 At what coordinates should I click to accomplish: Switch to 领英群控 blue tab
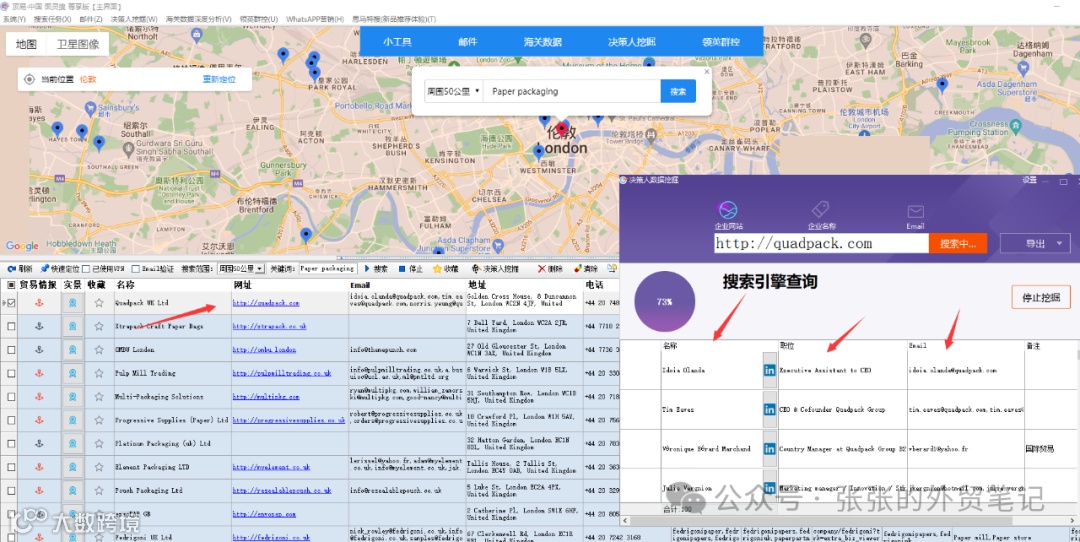[x=720, y=42]
